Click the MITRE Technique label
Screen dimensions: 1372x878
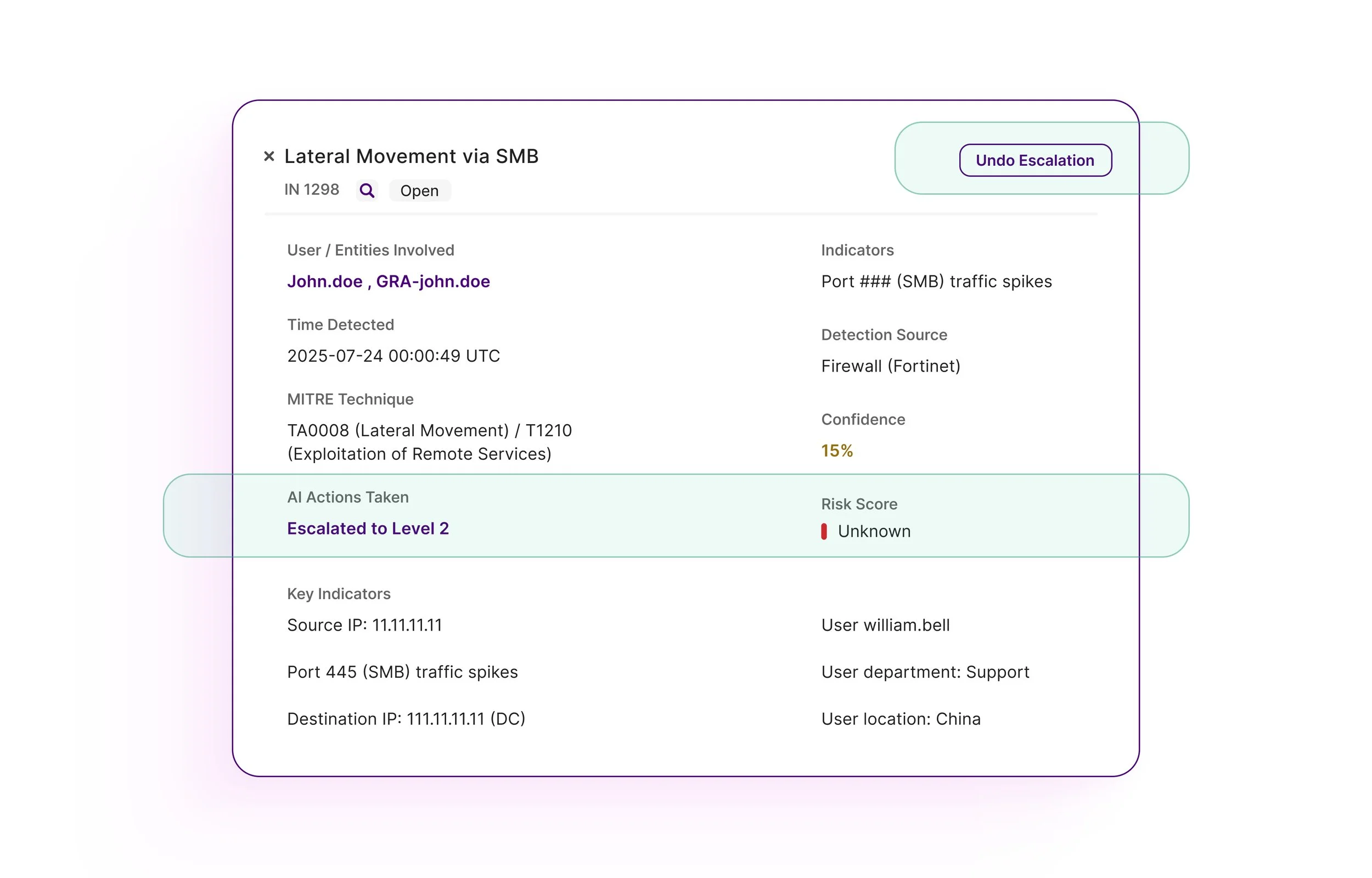pos(350,399)
